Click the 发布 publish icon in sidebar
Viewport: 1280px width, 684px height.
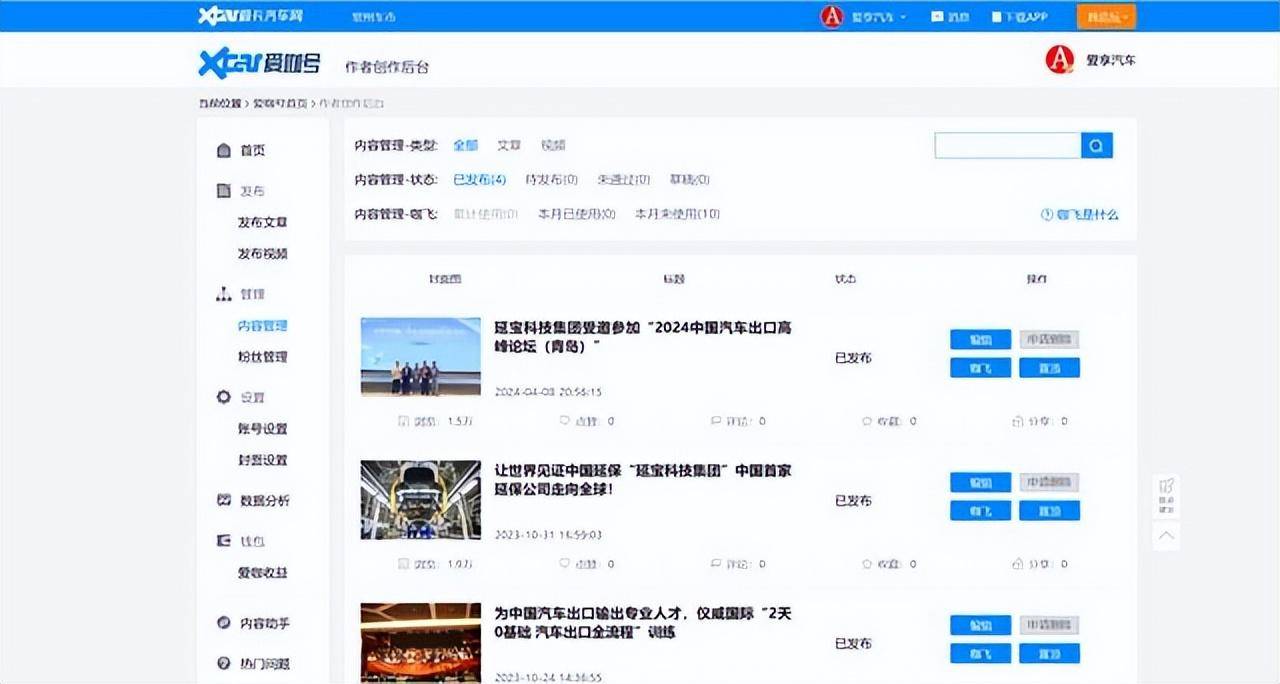pyautogui.click(x=224, y=191)
